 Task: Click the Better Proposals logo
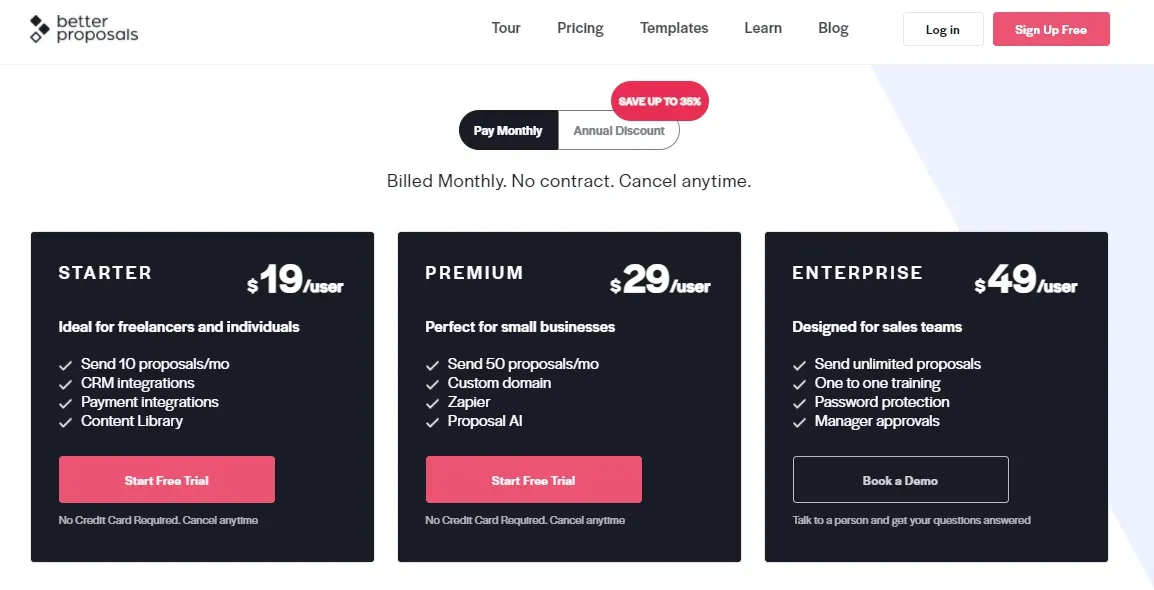click(83, 30)
